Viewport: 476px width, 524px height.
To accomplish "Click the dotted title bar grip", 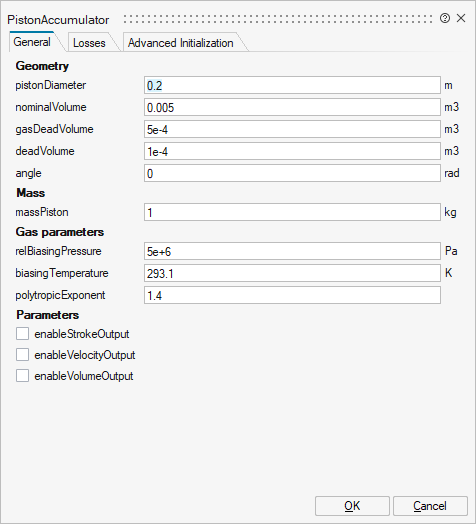I will 278,19.
